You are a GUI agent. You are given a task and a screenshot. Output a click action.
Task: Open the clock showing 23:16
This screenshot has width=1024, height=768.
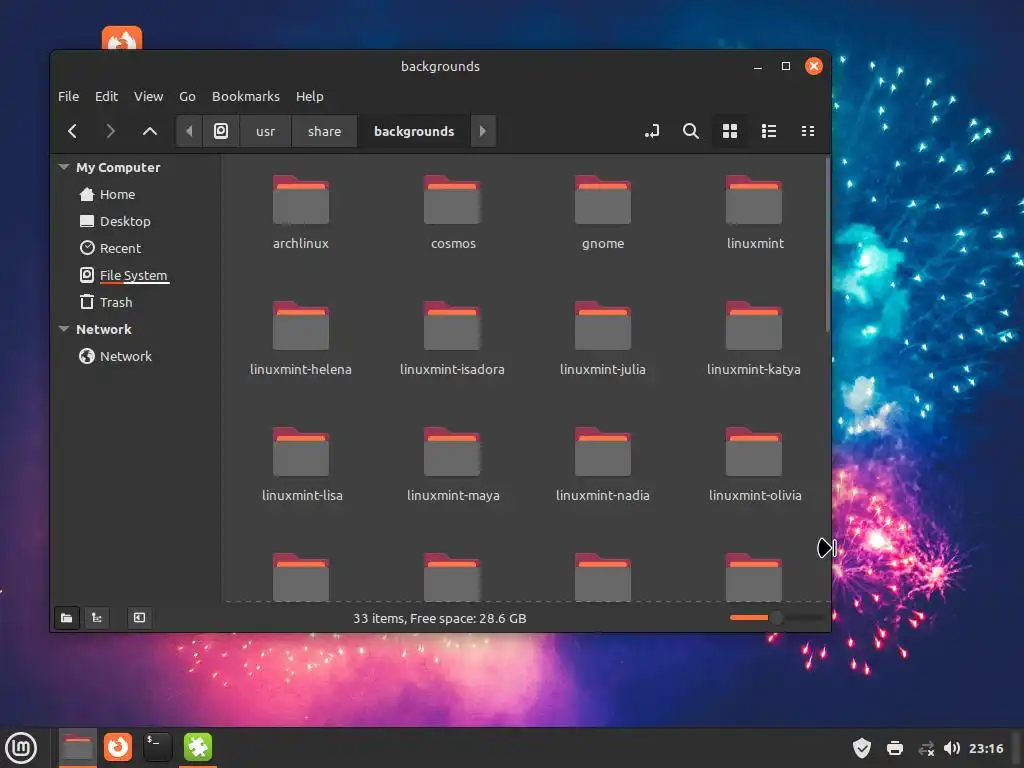point(985,748)
